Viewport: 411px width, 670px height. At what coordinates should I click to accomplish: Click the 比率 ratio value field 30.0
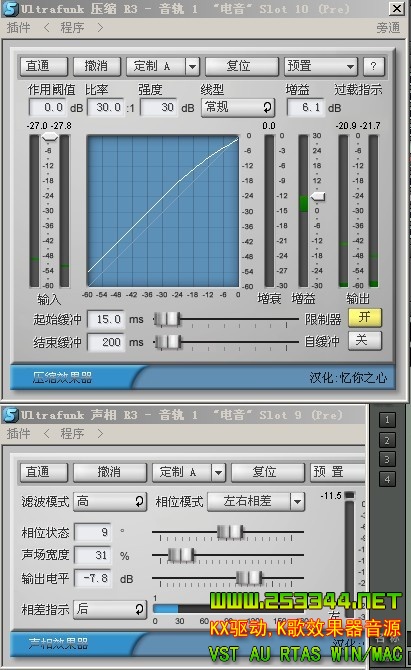[x=106, y=107]
